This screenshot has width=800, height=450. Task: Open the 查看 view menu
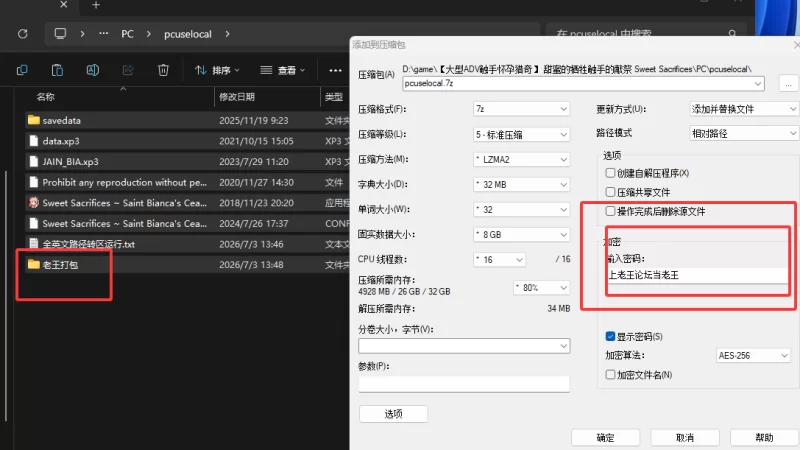pyautogui.click(x=282, y=70)
